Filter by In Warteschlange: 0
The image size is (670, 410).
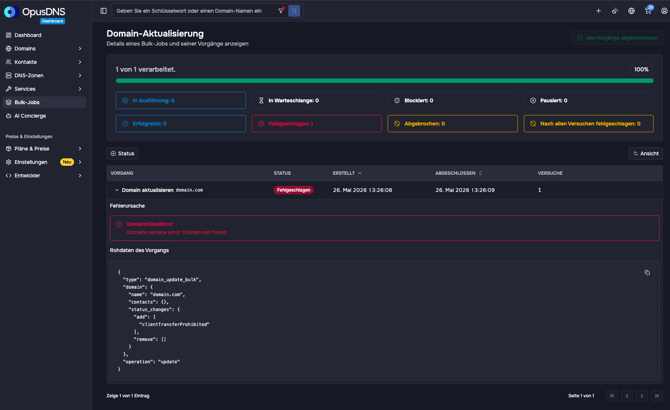coord(317,100)
